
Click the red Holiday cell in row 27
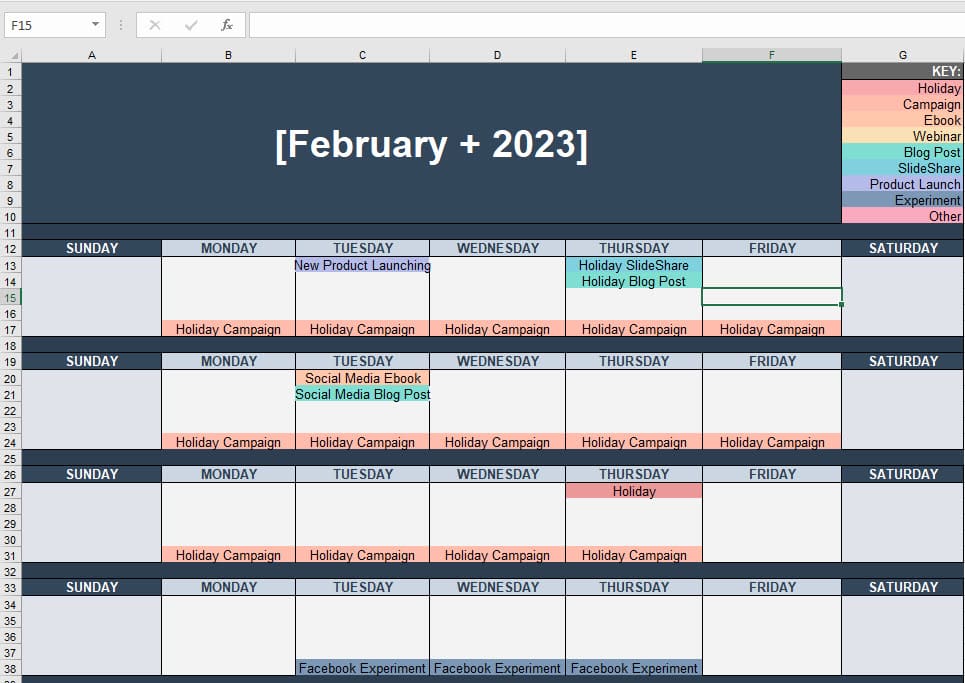pos(634,491)
